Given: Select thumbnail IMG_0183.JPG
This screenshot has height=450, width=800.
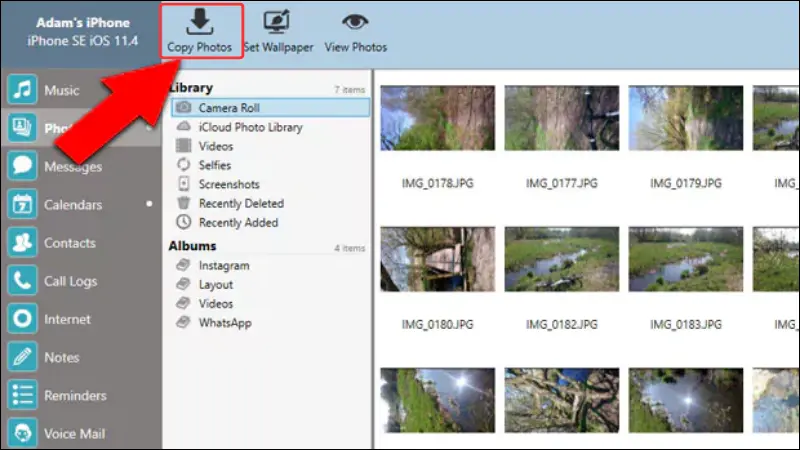Looking at the screenshot, I should (686, 259).
